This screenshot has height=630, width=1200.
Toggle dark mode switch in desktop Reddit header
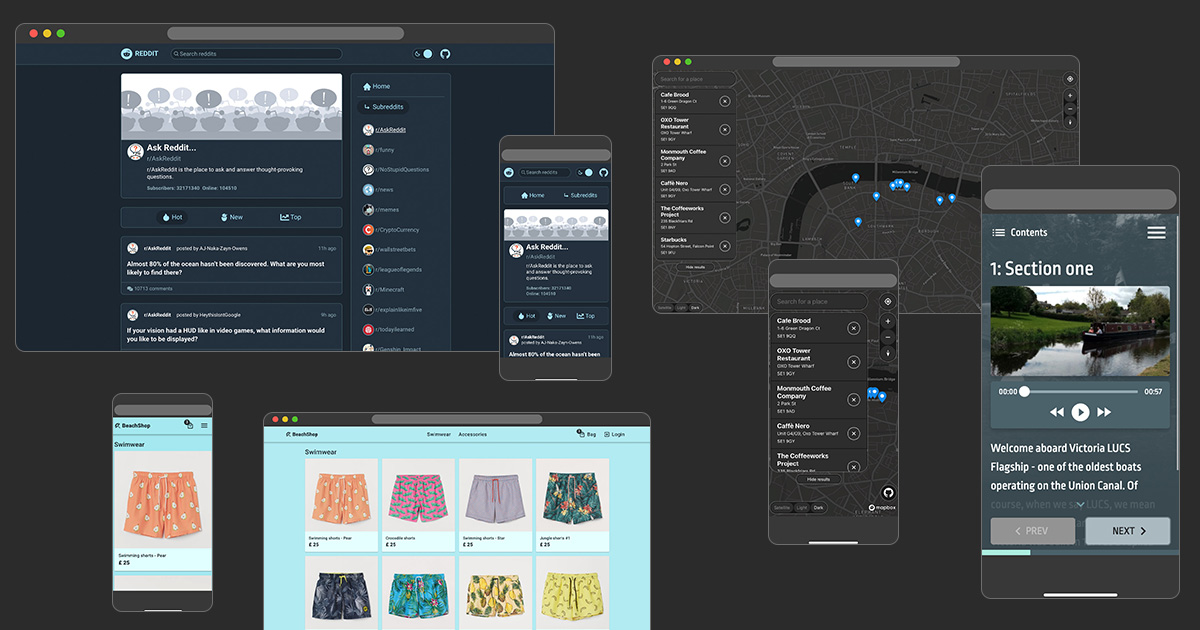pos(423,54)
